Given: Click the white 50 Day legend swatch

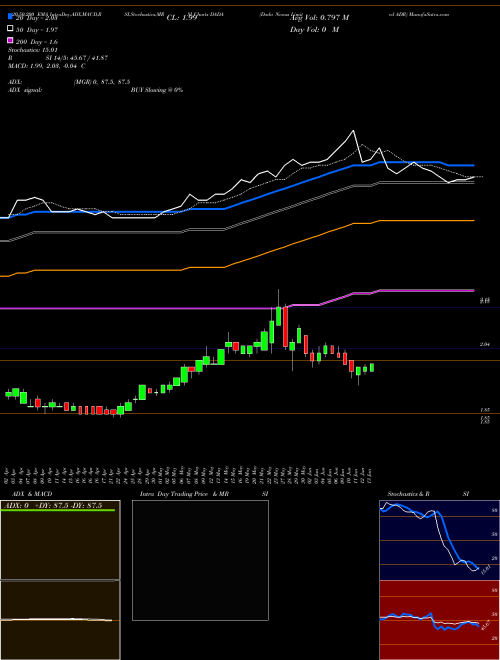Looking at the screenshot, I should pos(10,29).
